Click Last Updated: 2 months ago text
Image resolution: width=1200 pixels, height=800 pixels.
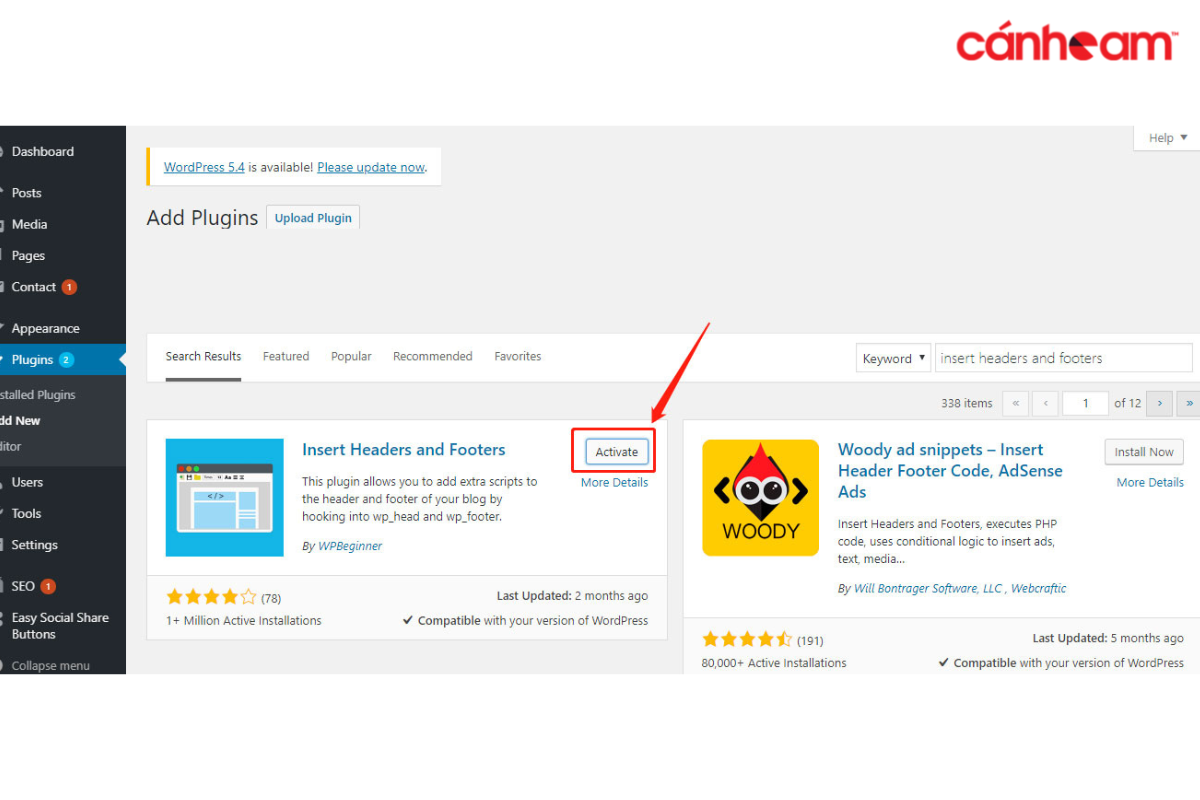coord(572,596)
